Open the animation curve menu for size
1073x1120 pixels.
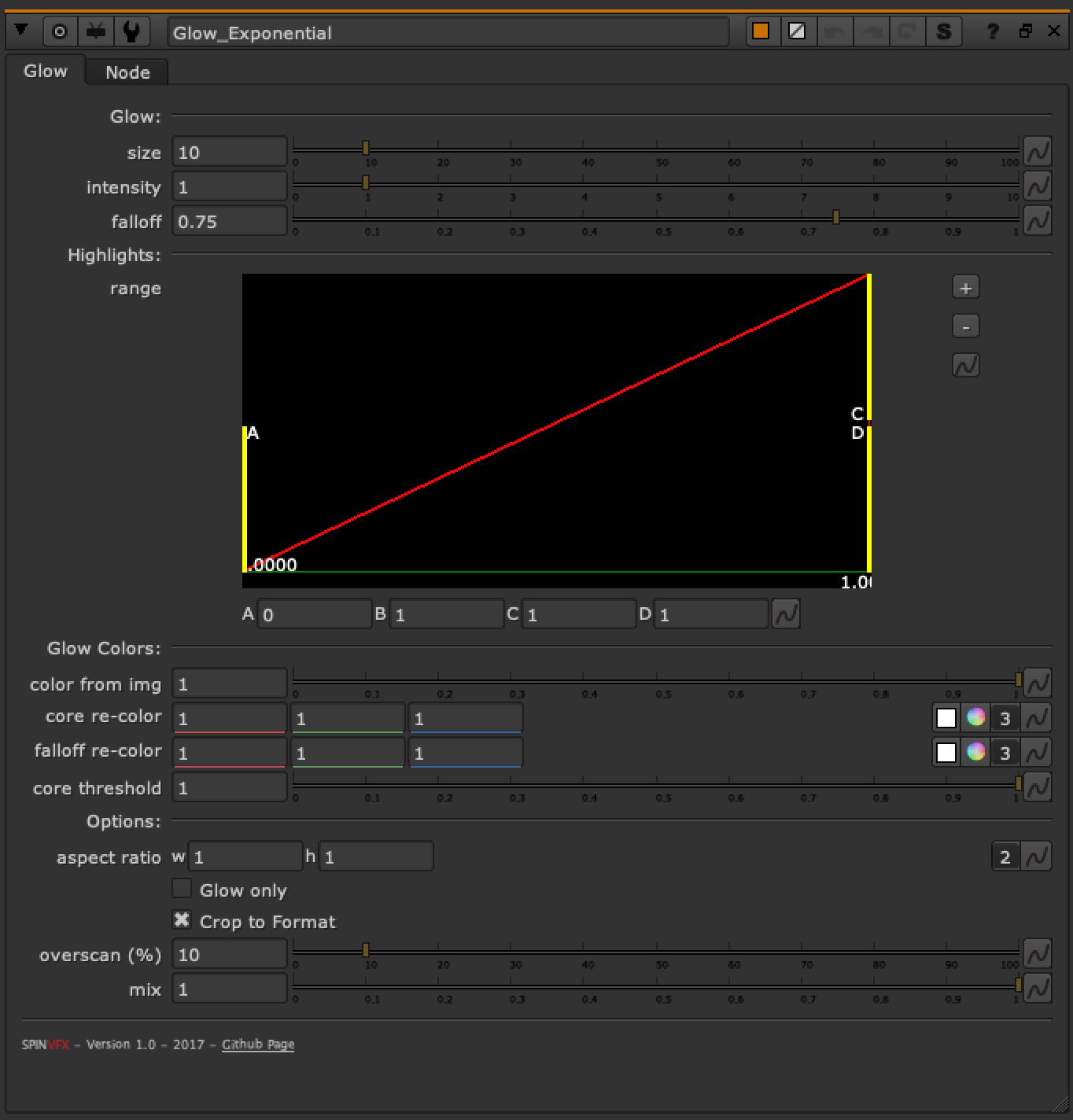(1037, 151)
